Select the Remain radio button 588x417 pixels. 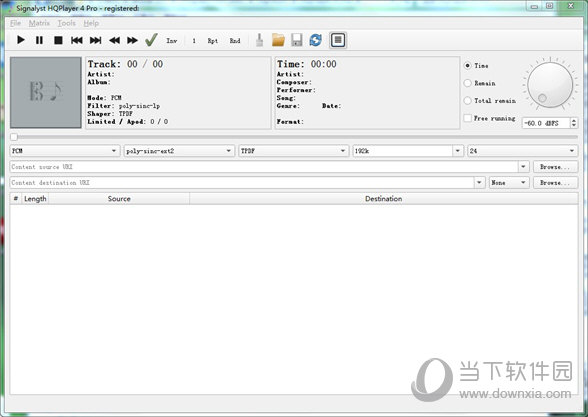(467, 83)
